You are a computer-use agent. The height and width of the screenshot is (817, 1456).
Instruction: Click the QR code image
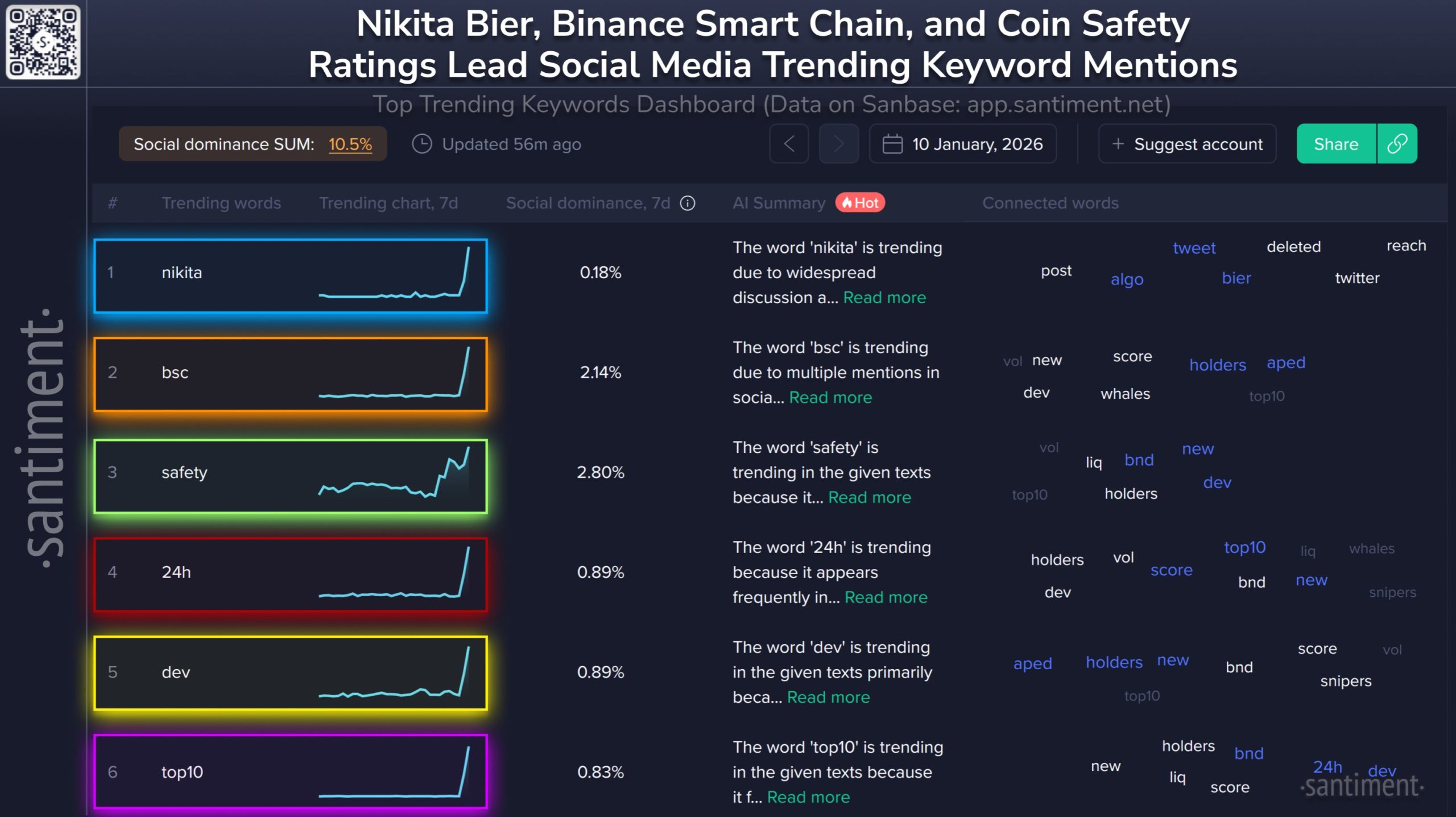(x=43, y=42)
